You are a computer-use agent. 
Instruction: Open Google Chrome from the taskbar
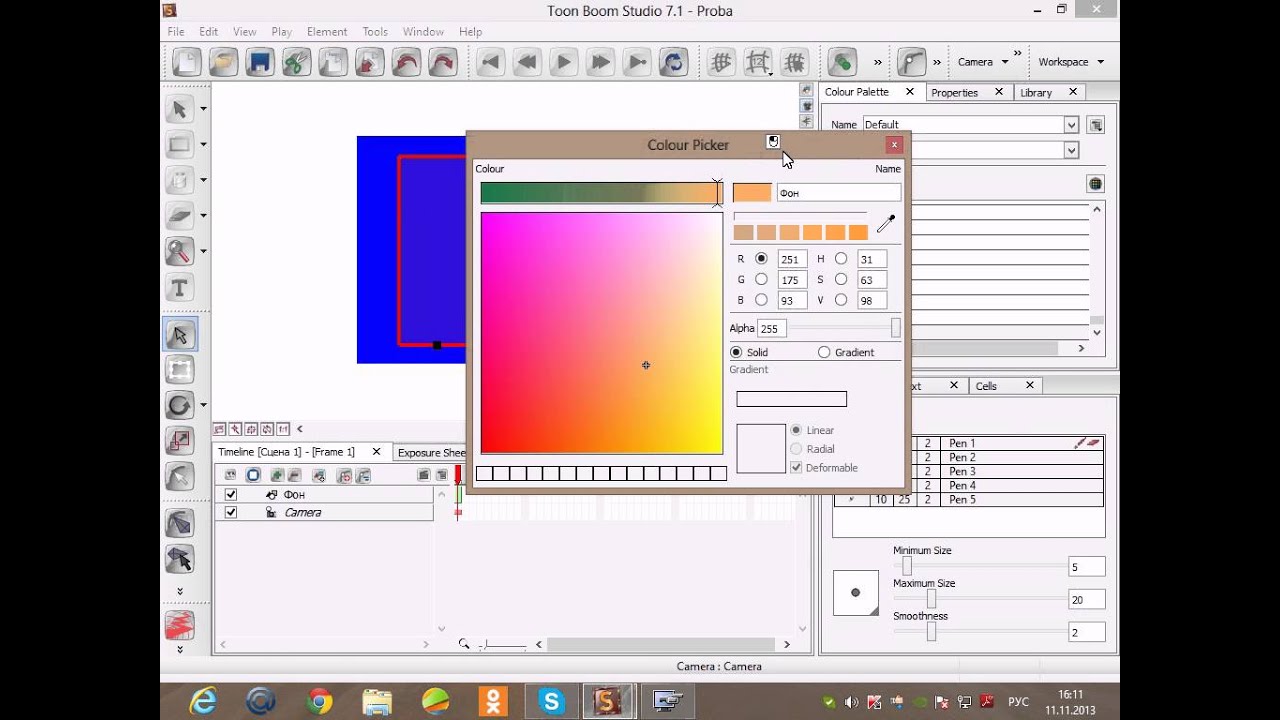320,701
